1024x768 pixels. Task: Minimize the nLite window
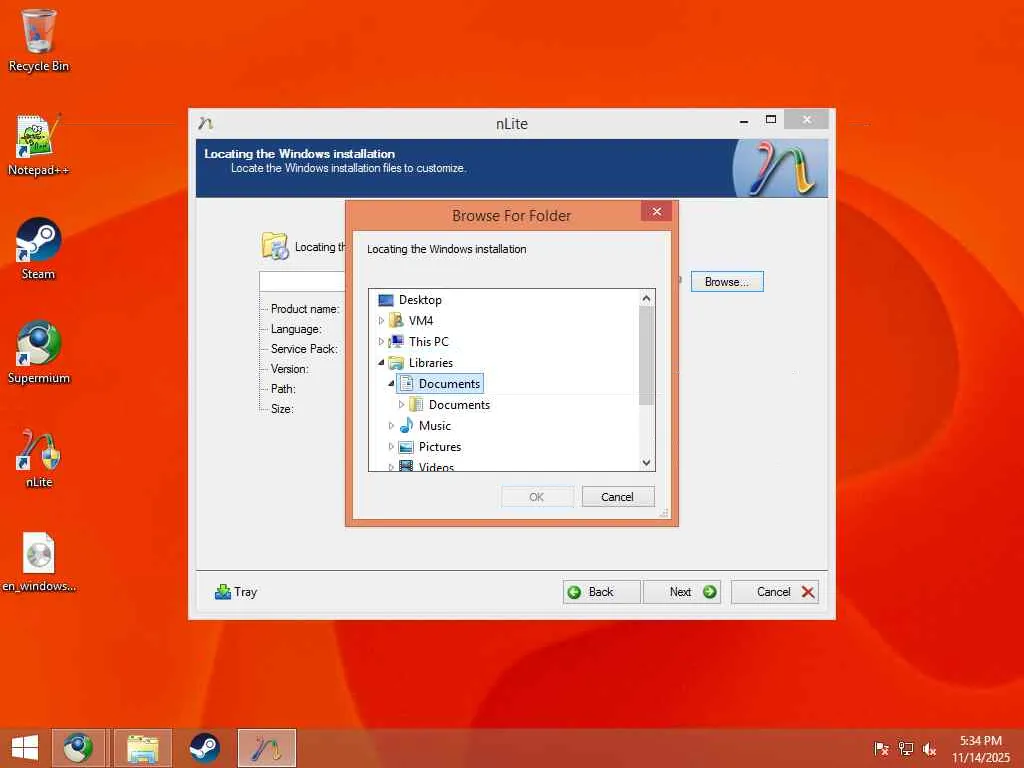tap(744, 121)
